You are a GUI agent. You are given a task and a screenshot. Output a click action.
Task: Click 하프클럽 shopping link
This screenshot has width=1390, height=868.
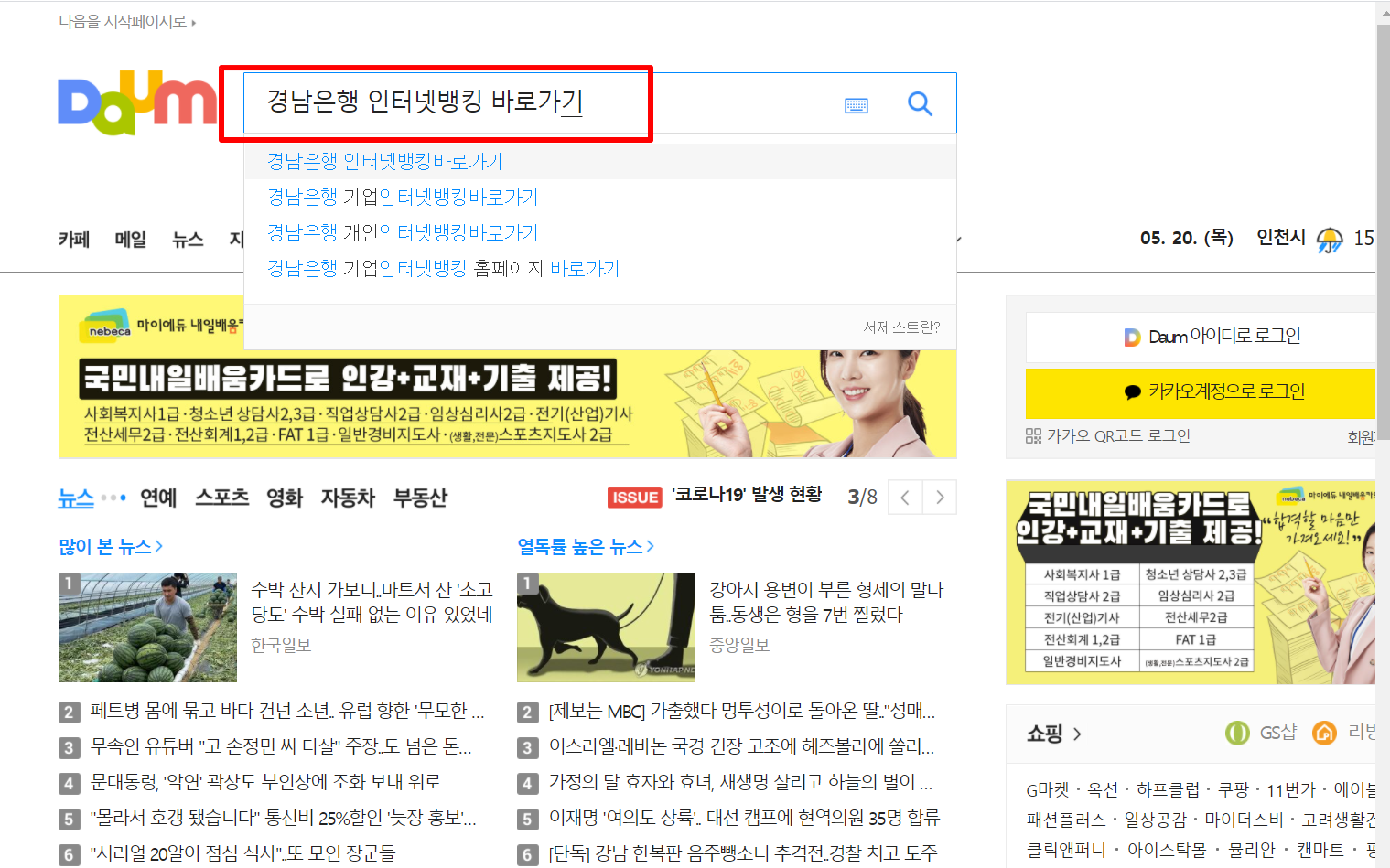[x=1168, y=789]
